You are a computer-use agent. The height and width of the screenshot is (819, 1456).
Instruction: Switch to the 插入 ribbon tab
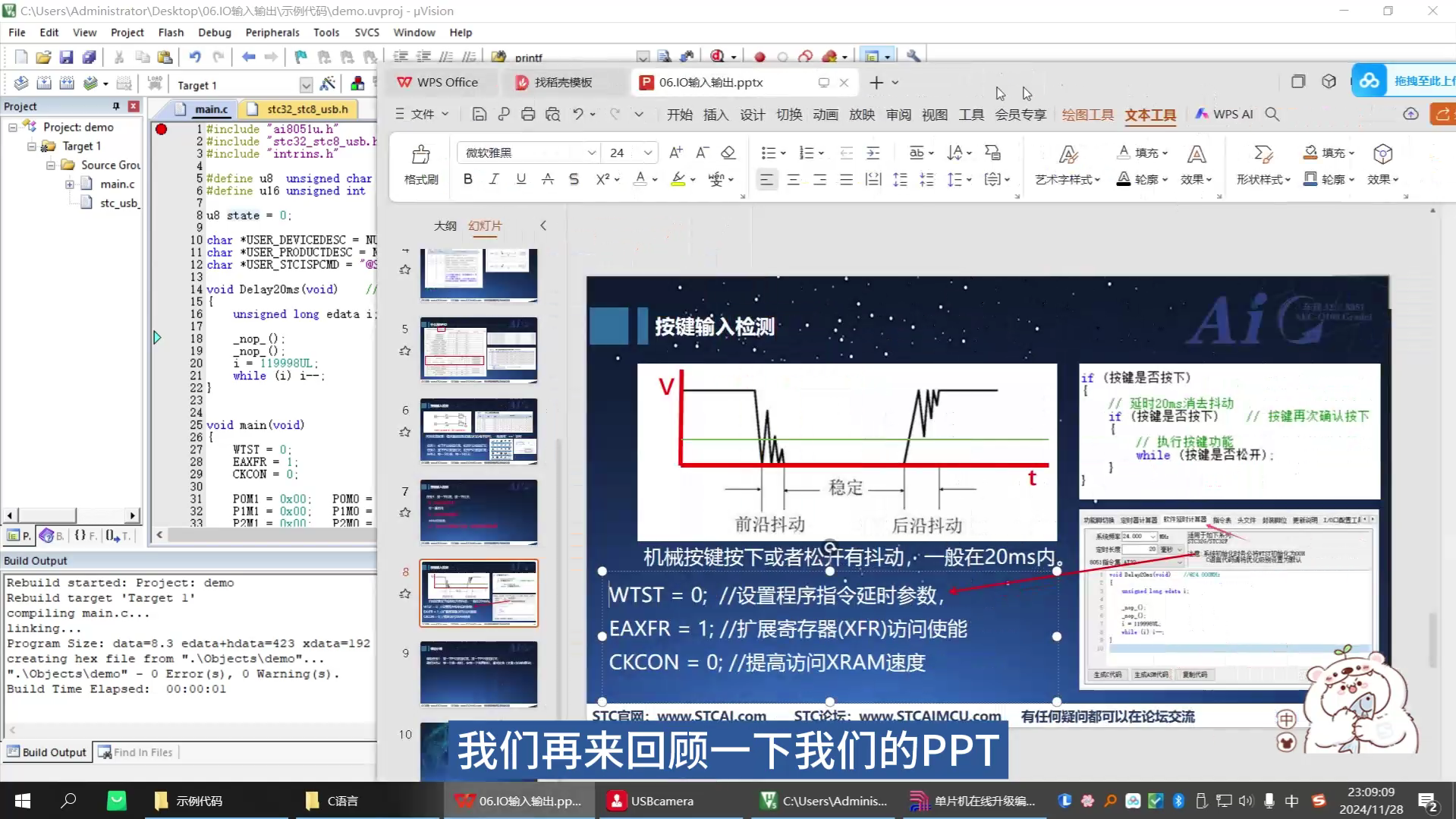pyautogui.click(x=715, y=115)
